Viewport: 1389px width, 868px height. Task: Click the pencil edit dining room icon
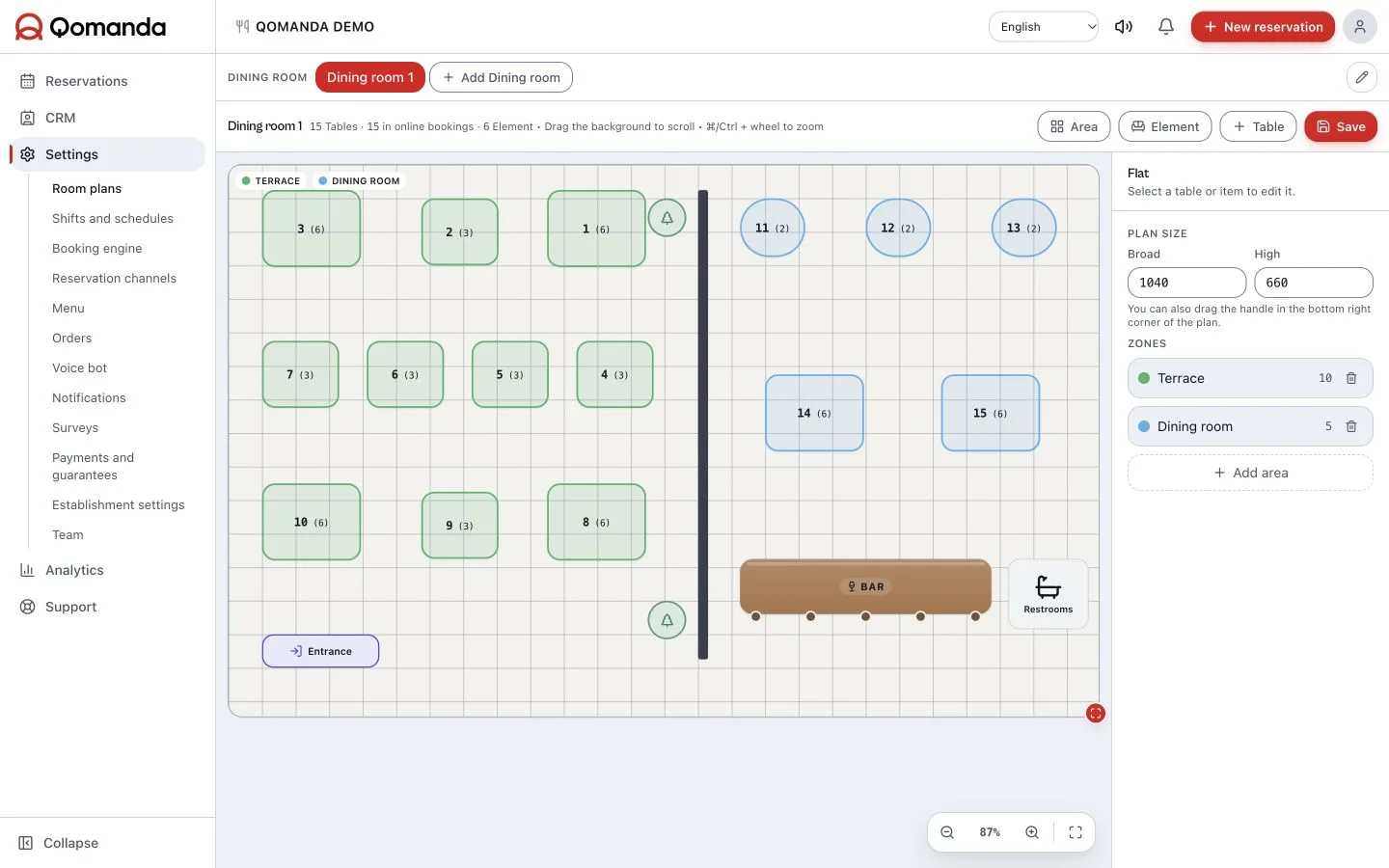click(1362, 77)
